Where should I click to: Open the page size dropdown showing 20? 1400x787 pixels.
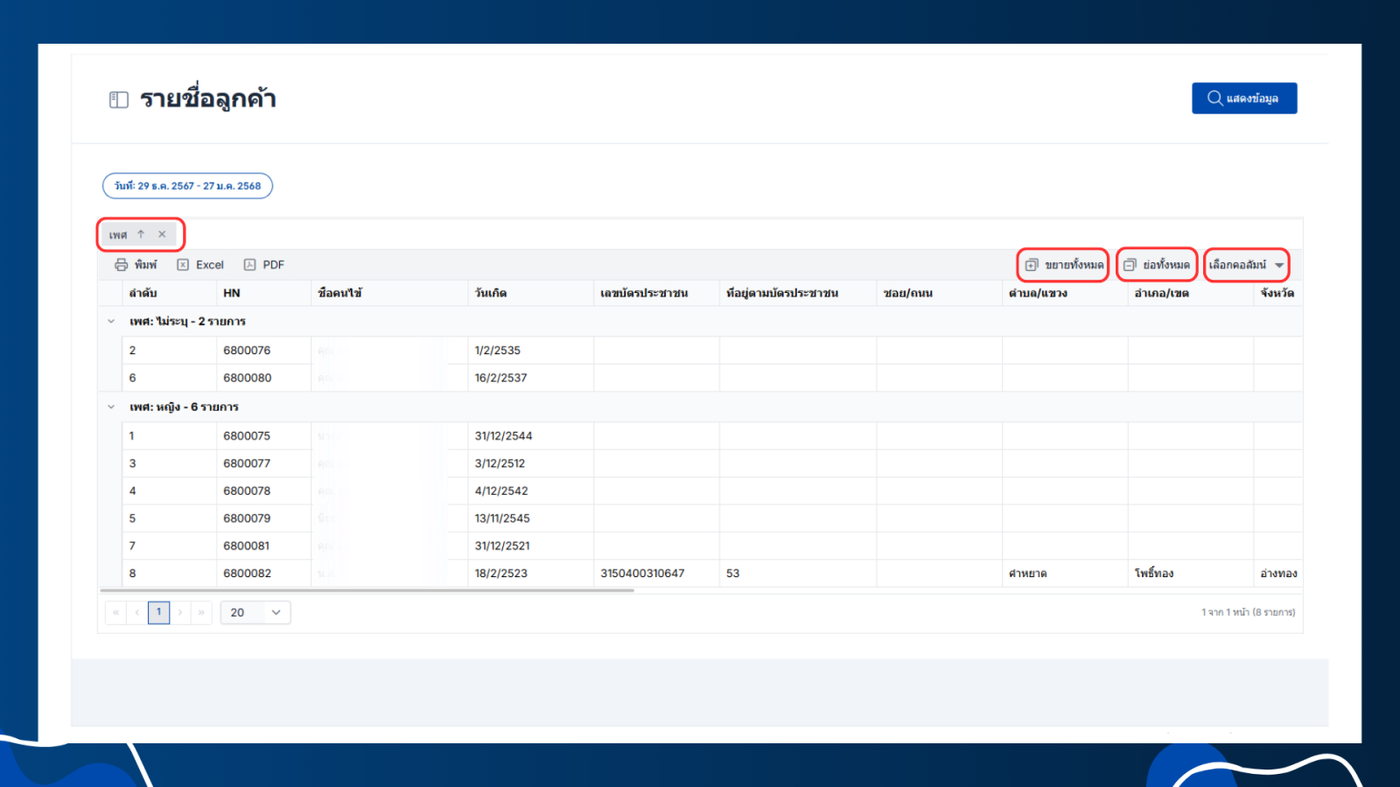pyautogui.click(x=256, y=612)
